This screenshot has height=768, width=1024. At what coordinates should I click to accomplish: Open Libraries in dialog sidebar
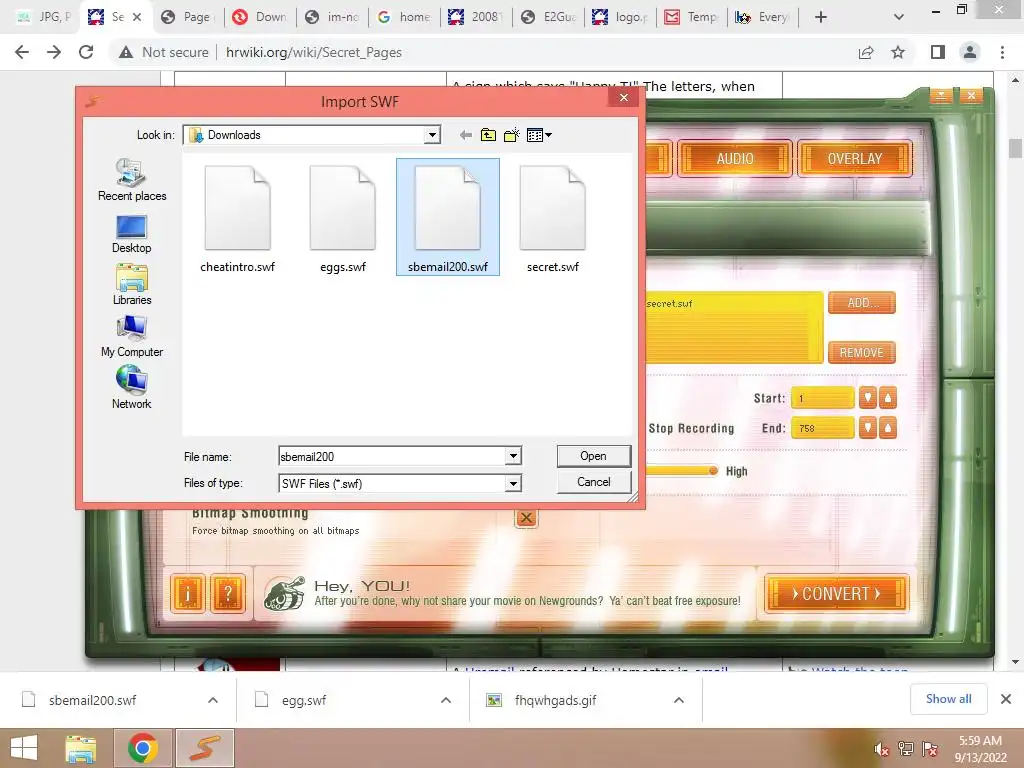(132, 285)
